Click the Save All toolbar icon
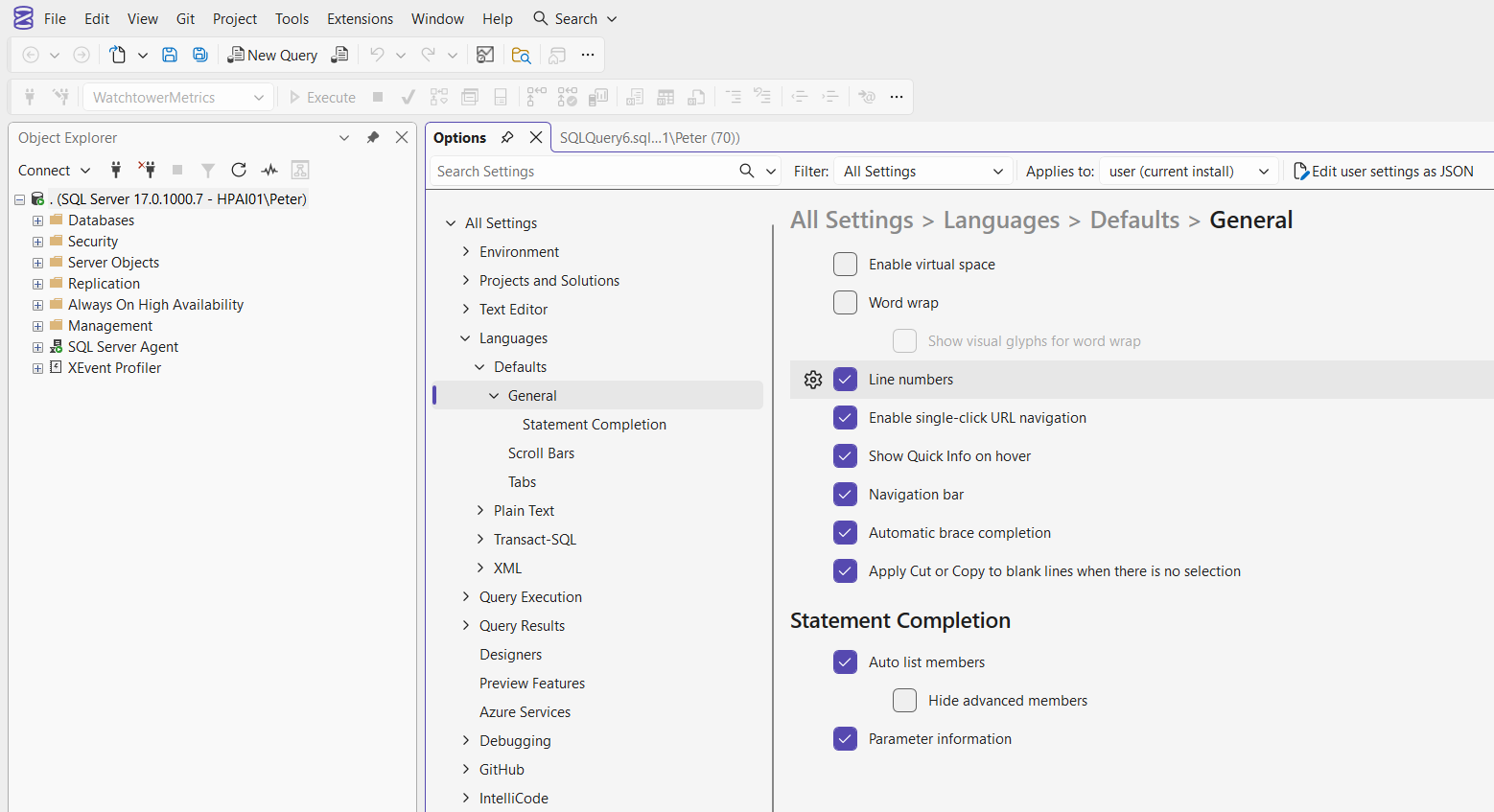Image resolution: width=1494 pixels, height=812 pixels. [x=200, y=55]
